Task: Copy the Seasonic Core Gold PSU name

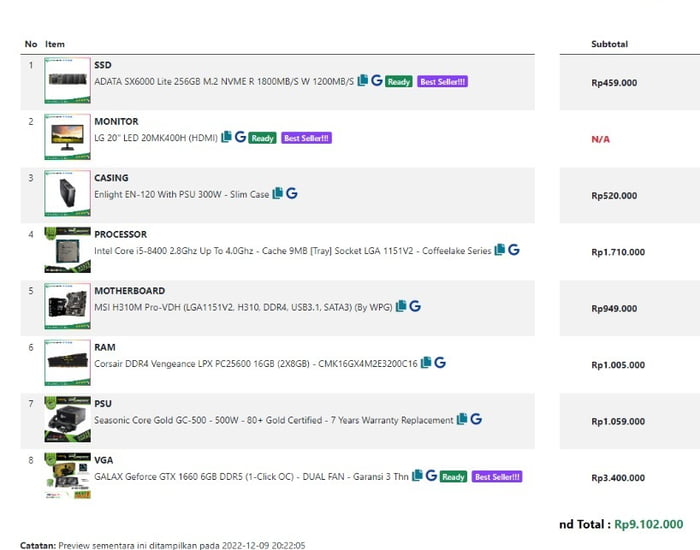Action: pyautogui.click(x=462, y=419)
